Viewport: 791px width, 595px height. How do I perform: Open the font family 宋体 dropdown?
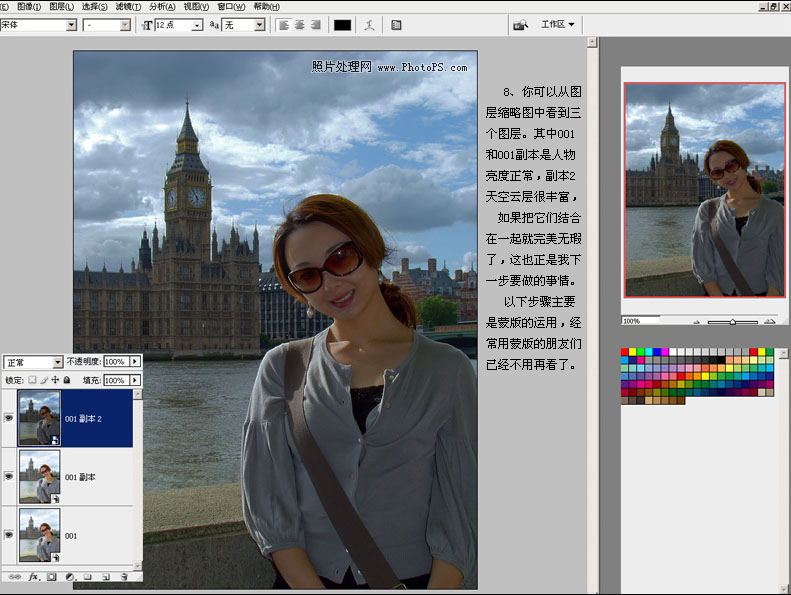71,25
